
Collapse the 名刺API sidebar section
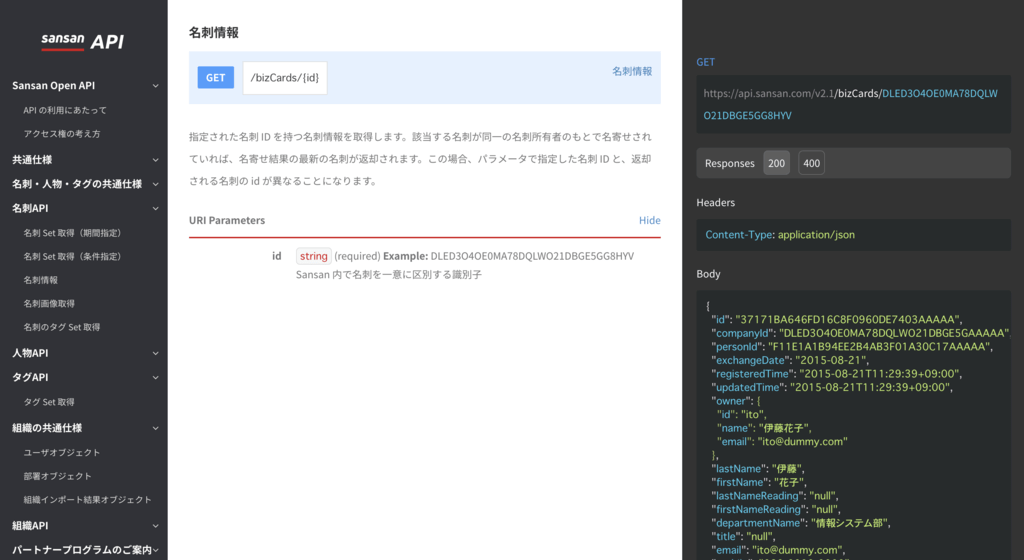pyautogui.click(x=155, y=209)
